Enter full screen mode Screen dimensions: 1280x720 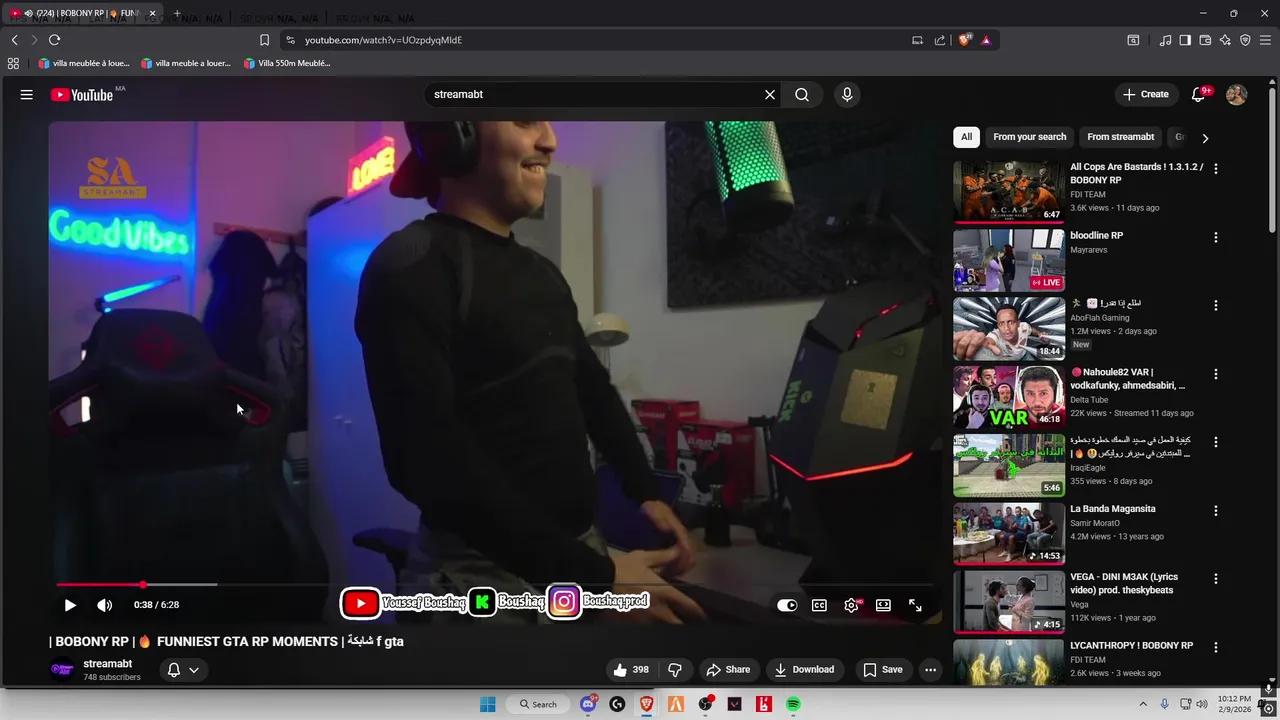click(915, 605)
